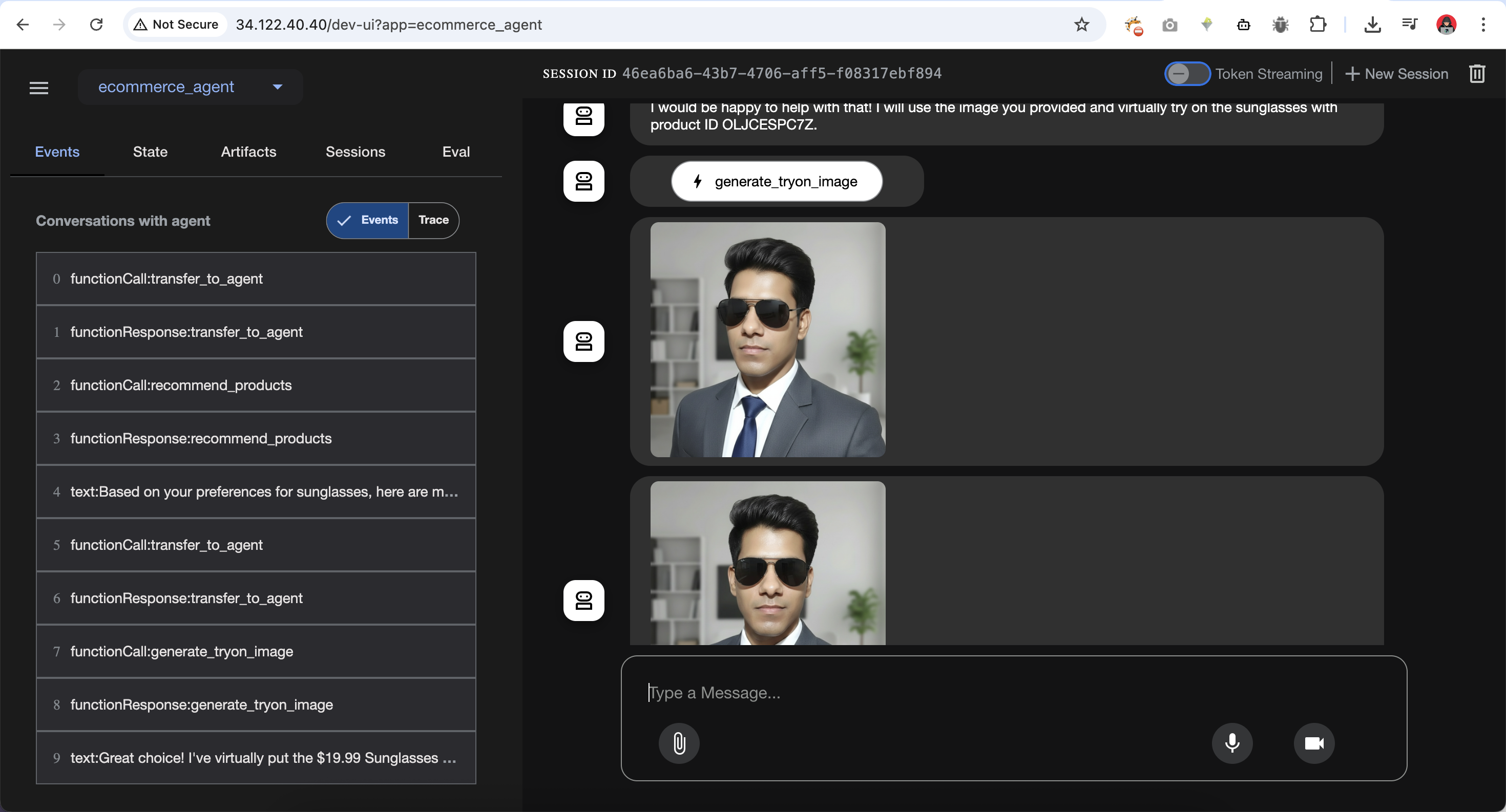
Task: Bookmark the page with the star icon
Action: [1081, 25]
